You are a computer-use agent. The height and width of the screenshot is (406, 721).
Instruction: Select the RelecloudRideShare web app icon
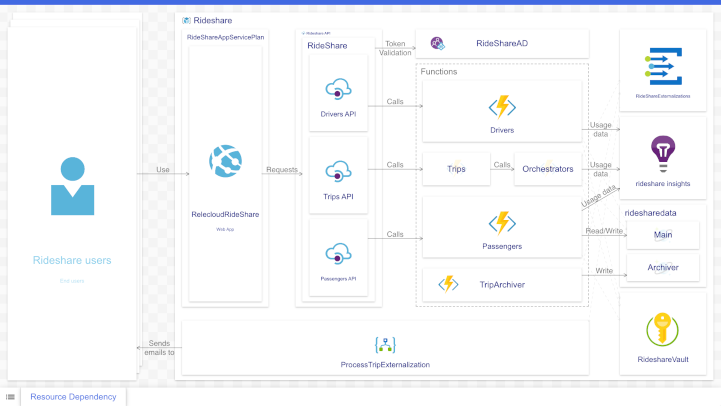(x=225, y=161)
